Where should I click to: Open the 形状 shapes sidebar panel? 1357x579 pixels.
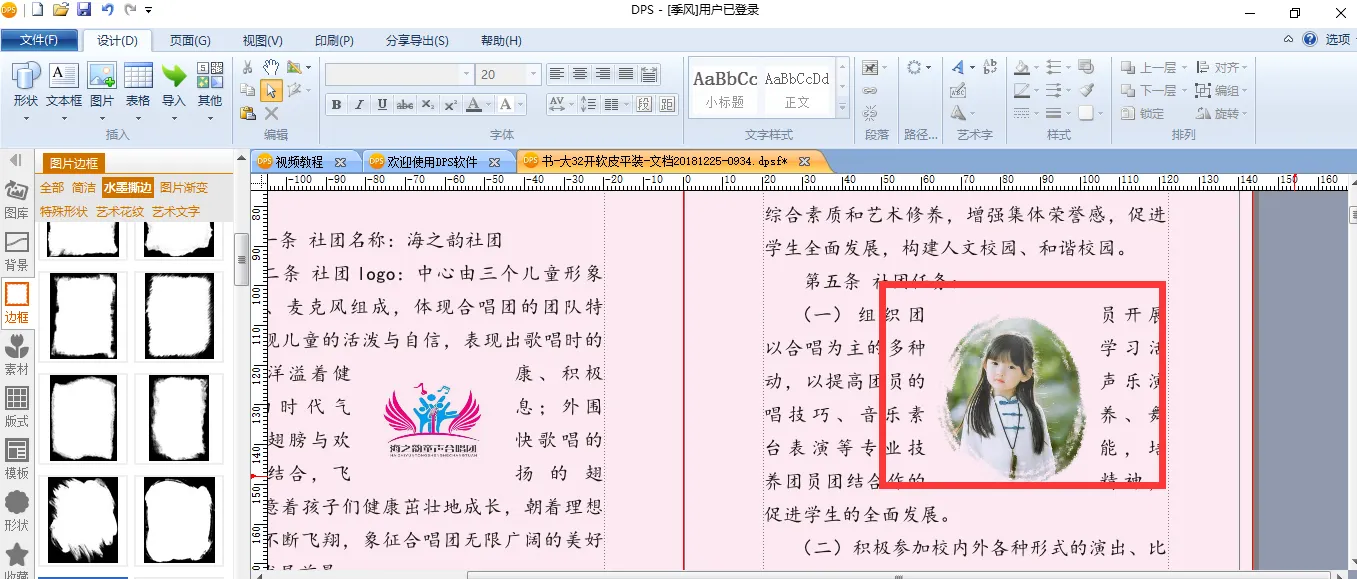(x=17, y=512)
